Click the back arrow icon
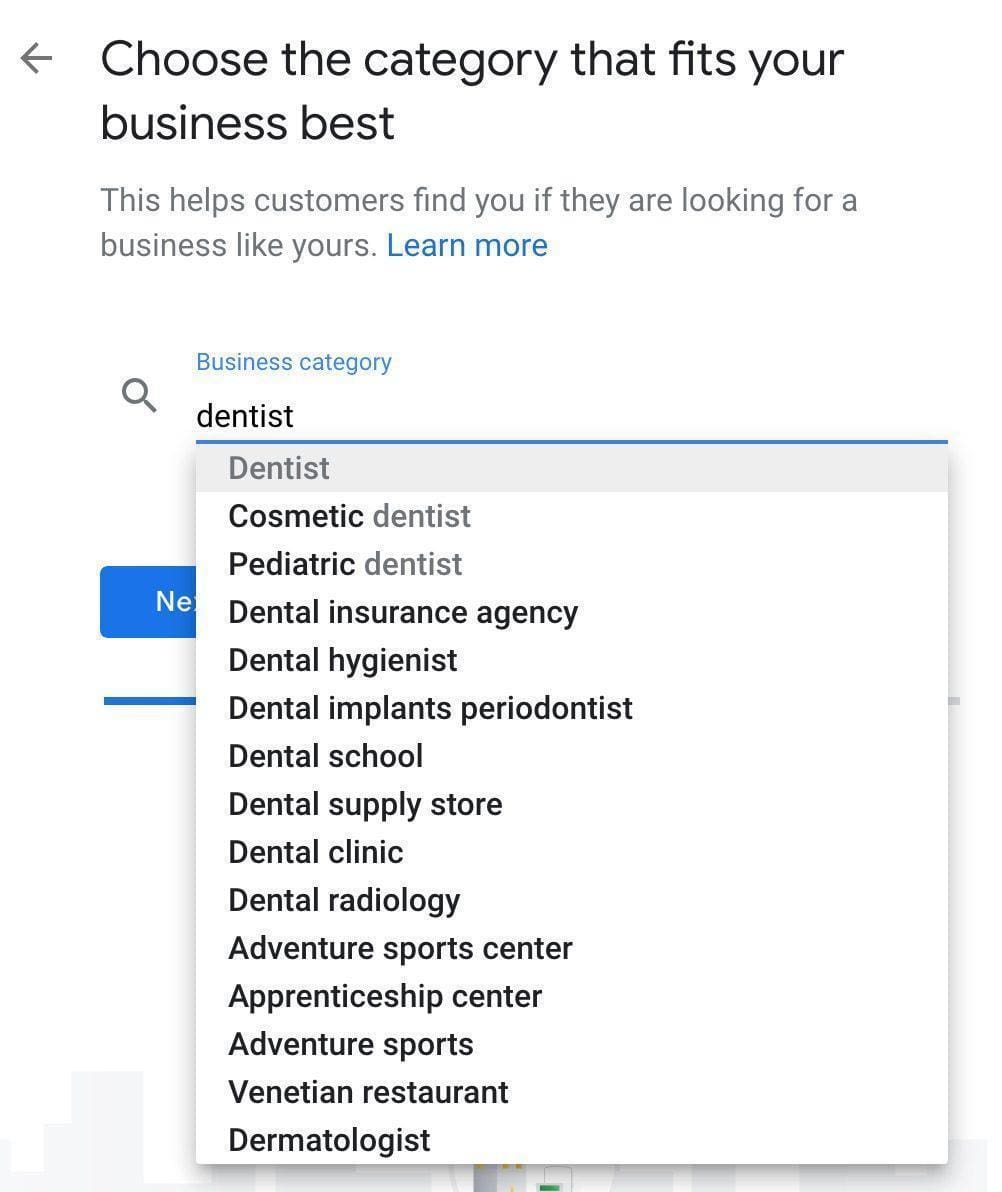 (x=37, y=59)
